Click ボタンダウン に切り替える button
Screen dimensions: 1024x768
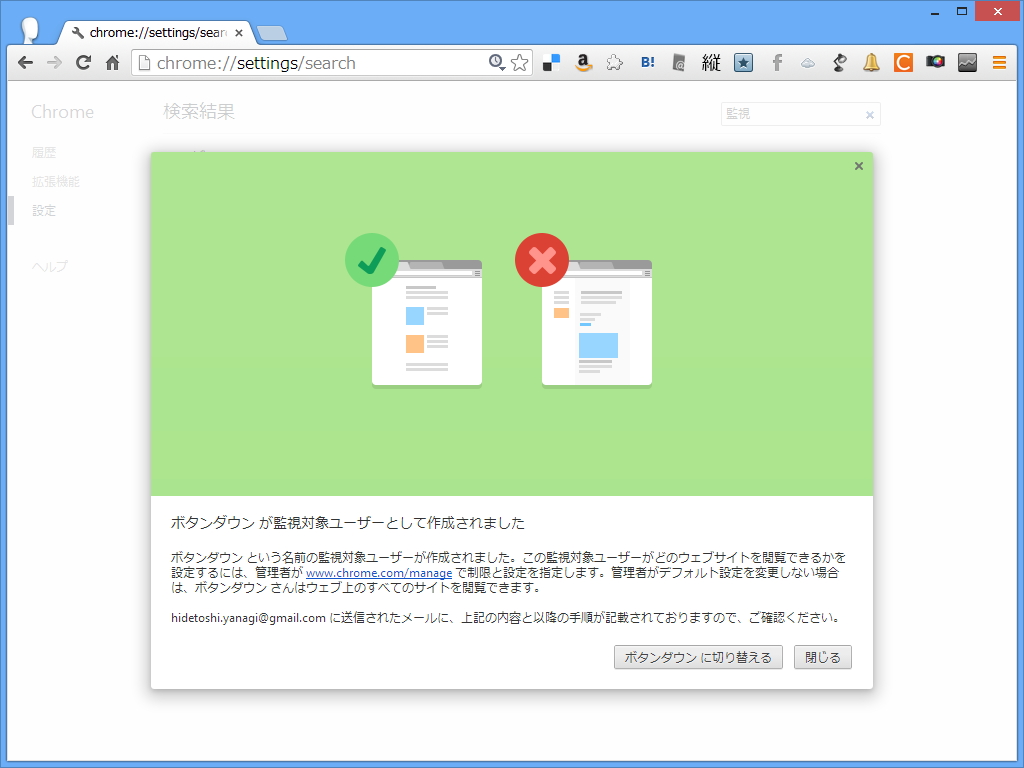(x=697, y=657)
